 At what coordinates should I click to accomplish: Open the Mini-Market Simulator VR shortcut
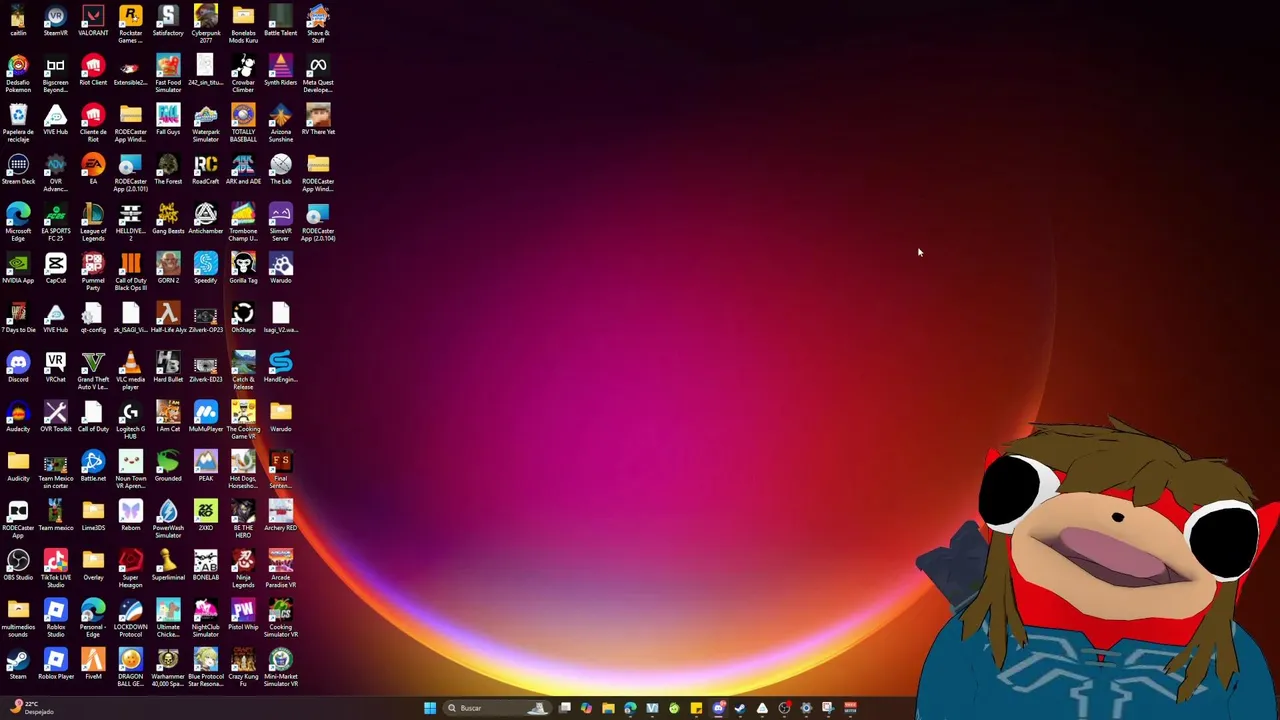[x=280, y=668]
